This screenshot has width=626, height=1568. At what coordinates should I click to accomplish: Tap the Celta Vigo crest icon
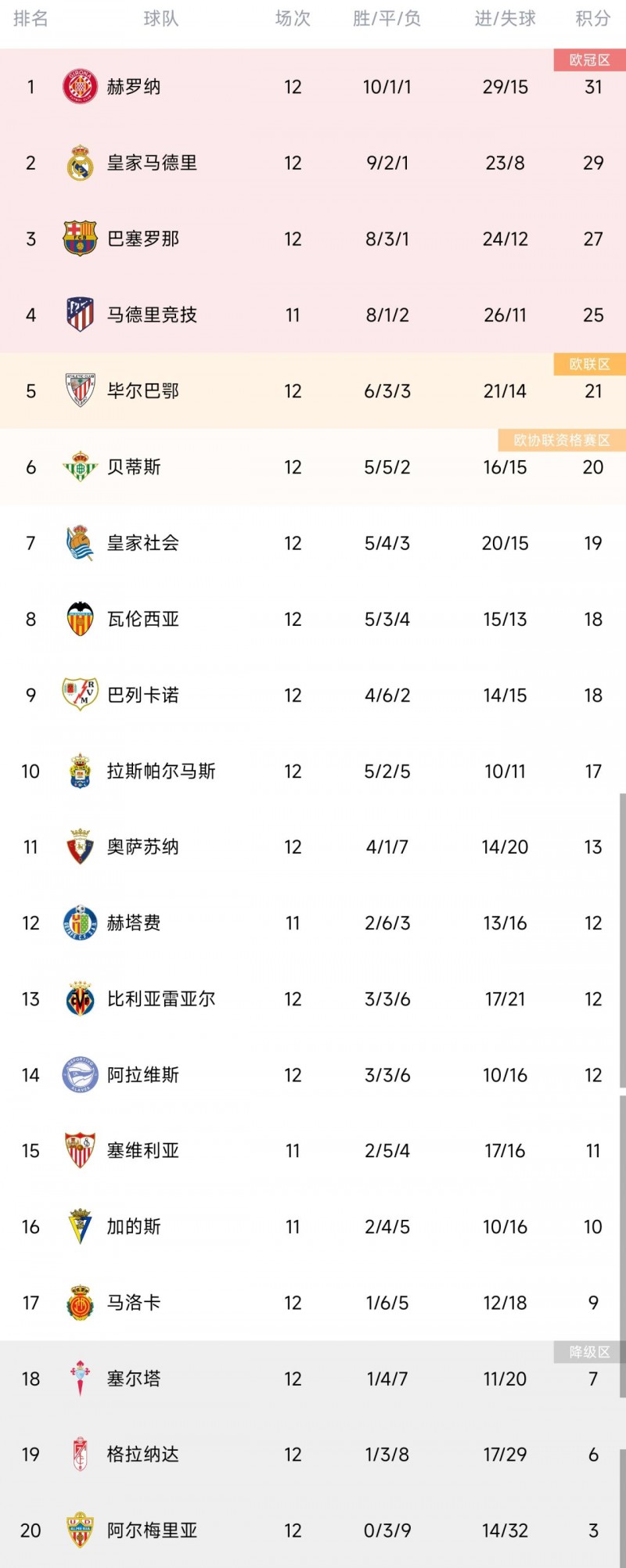[x=80, y=1379]
